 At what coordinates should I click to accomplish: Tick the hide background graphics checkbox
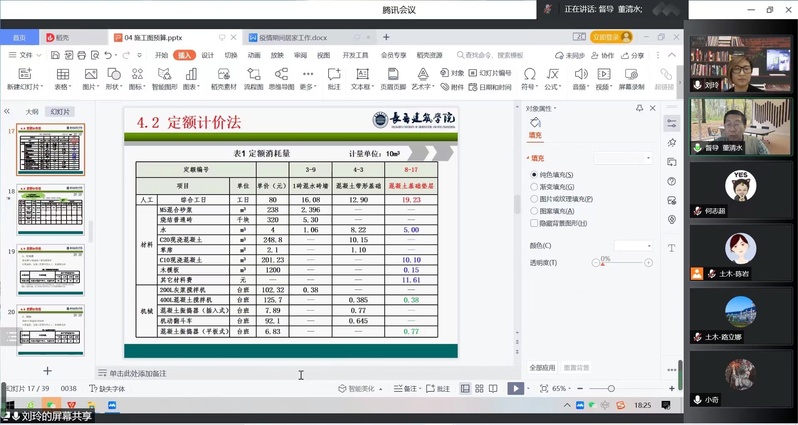point(533,223)
